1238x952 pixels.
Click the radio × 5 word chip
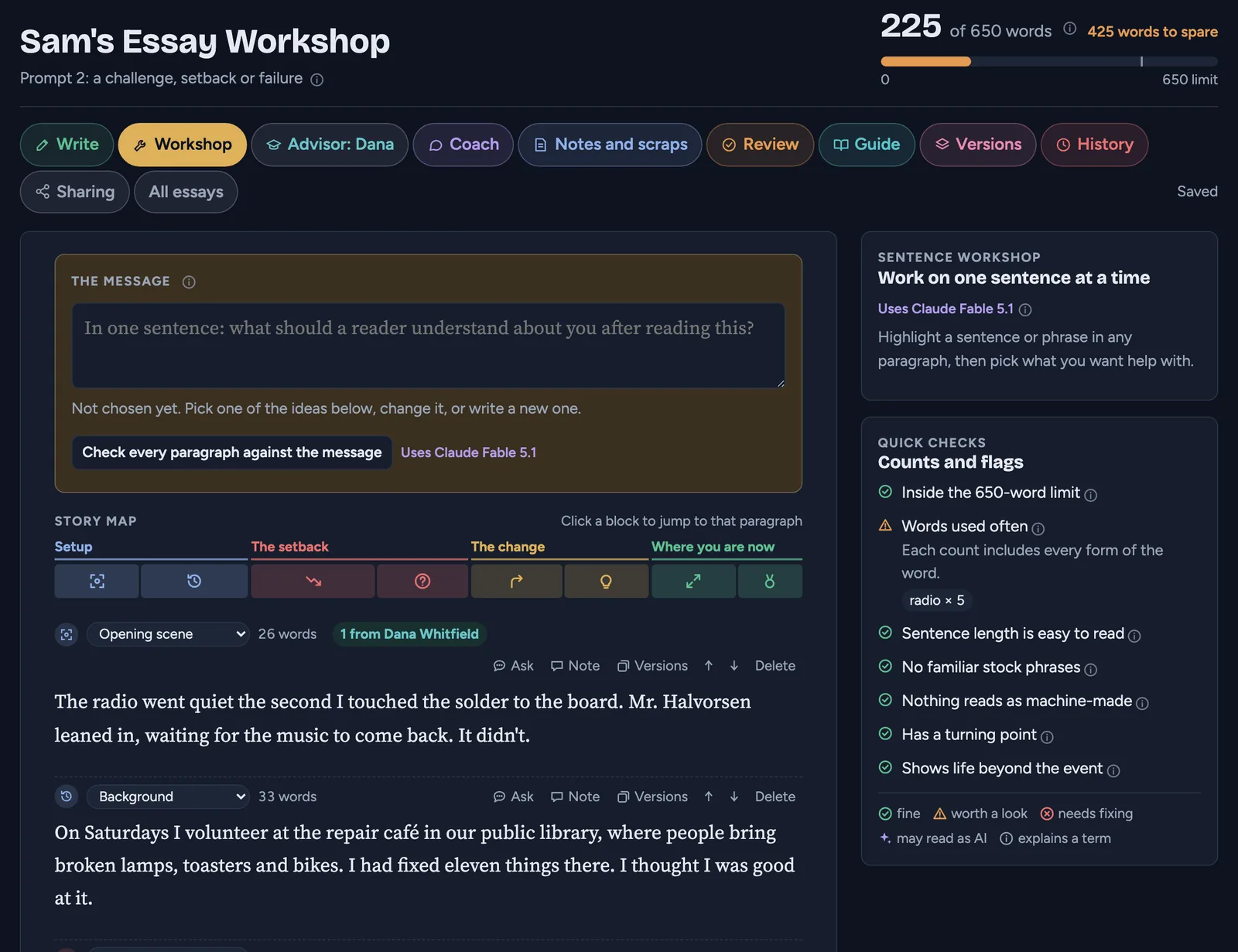click(937, 600)
